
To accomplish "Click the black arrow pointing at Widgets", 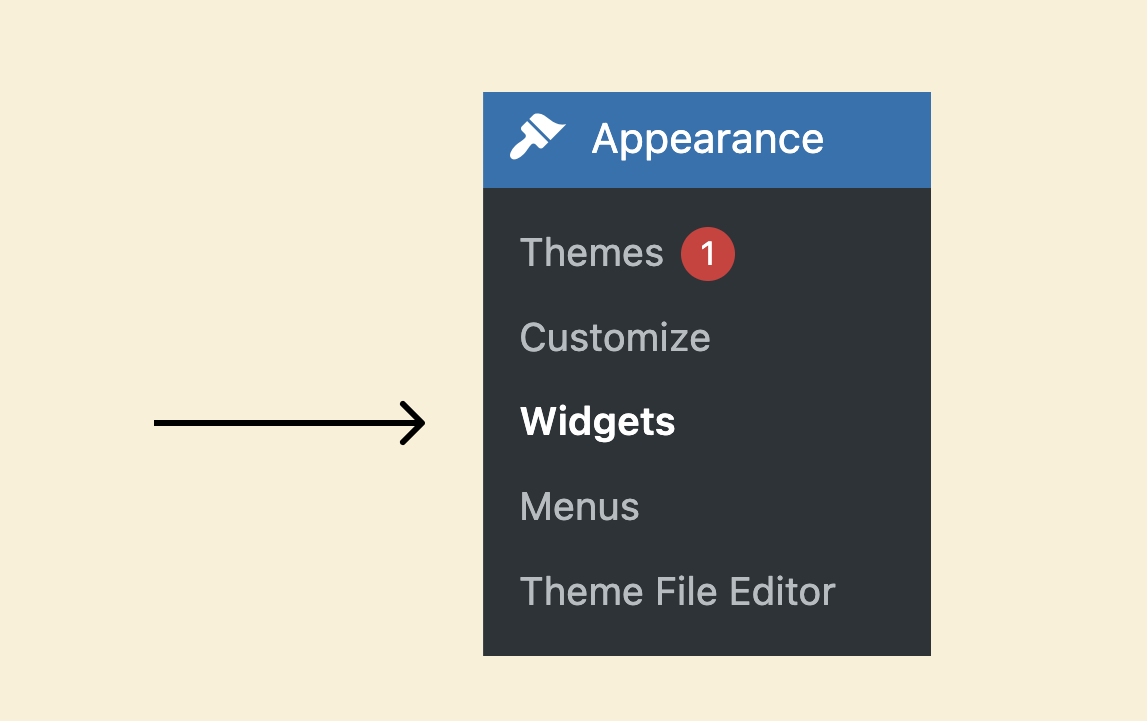I will (290, 423).
